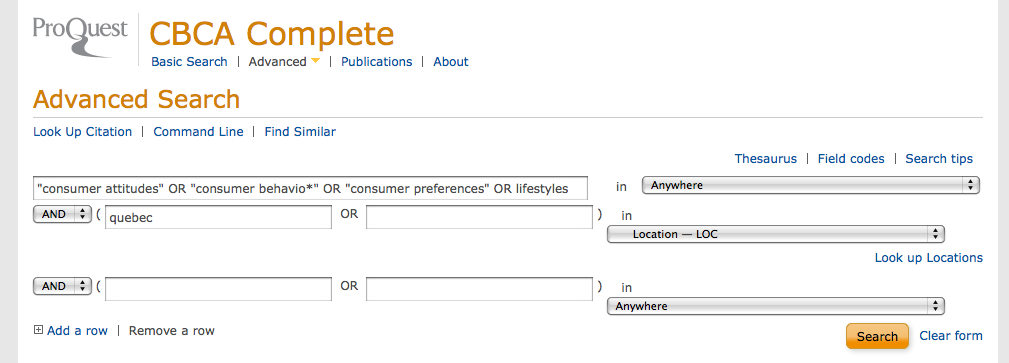Open the Search tips link
The height and width of the screenshot is (363, 1009).
pyautogui.click(x=939, y=158)
